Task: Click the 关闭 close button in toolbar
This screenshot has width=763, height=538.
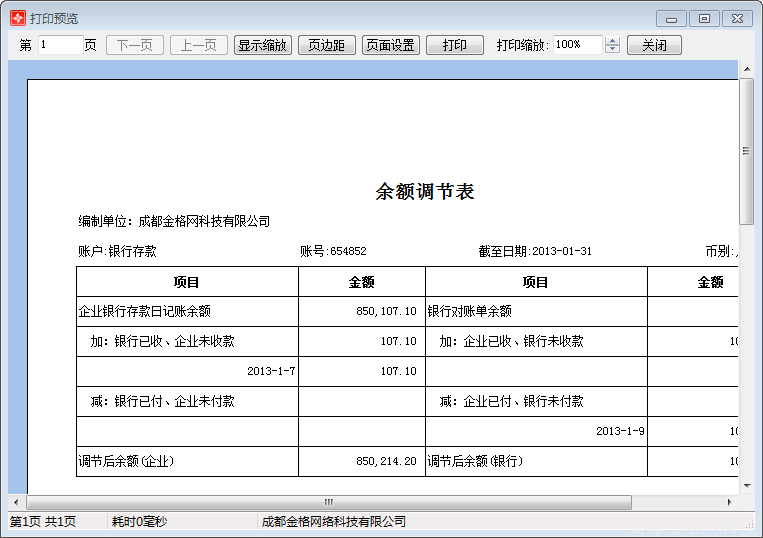Action: (x=654, y=45)
